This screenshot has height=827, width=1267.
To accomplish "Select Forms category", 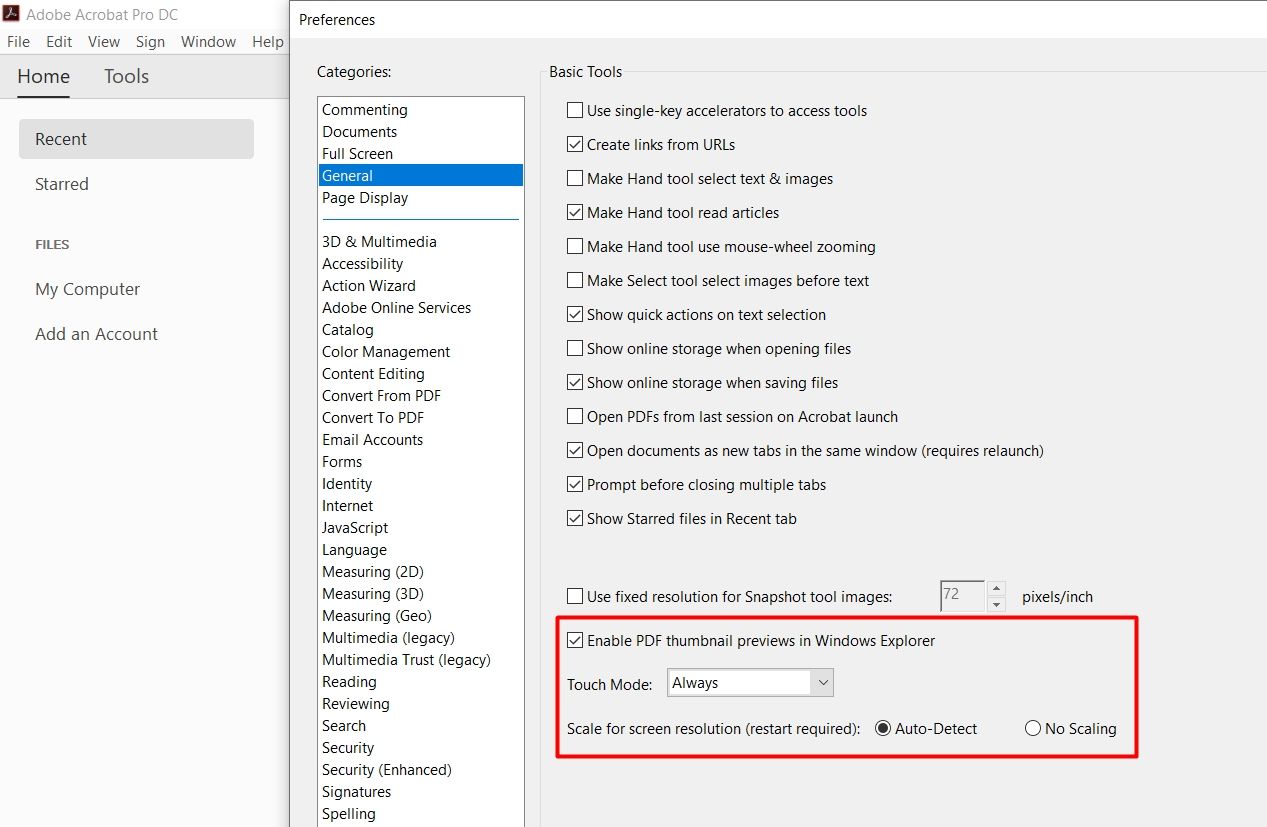I will click(x=421, y=462).
